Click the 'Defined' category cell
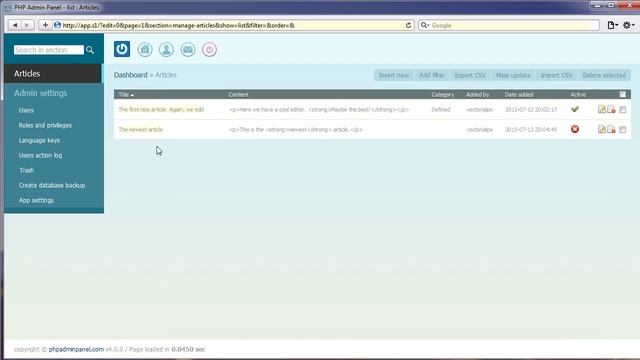 (441, 109)
